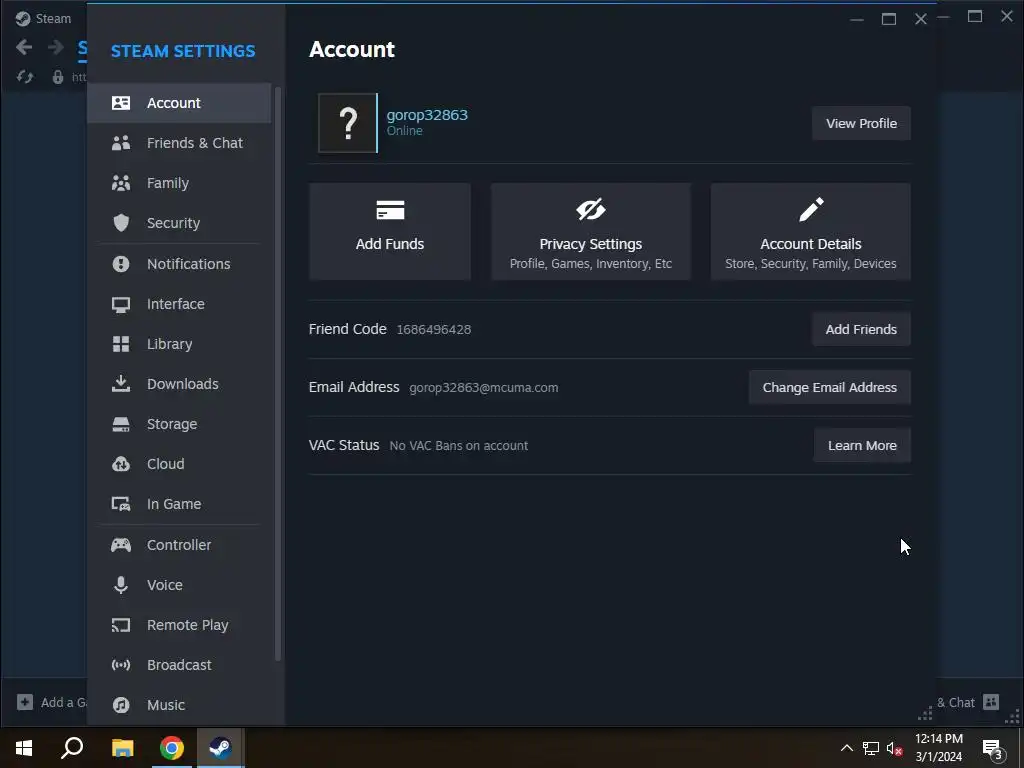Open Friends & Chat grid icon in Steam window
This screenshot has height=768, width=1024.
tap(991, 702)
